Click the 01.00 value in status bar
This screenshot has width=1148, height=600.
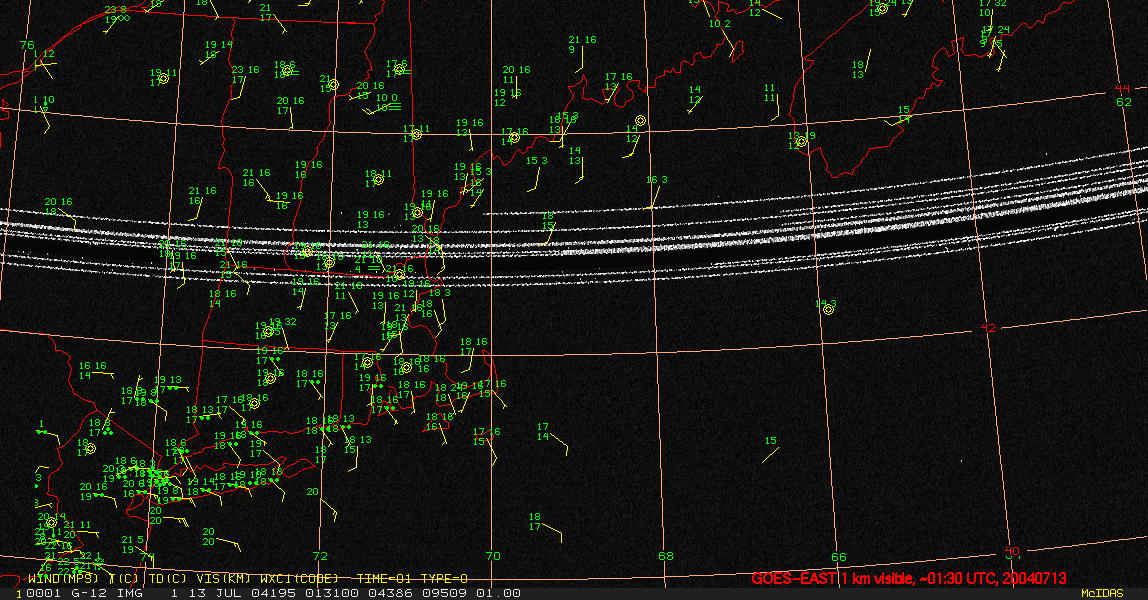point(499,593)
